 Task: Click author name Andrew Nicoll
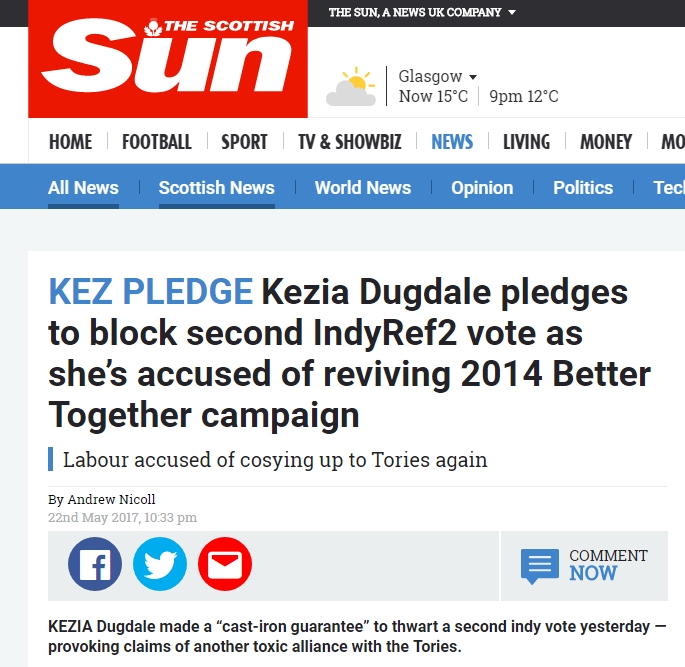(111, 499)
